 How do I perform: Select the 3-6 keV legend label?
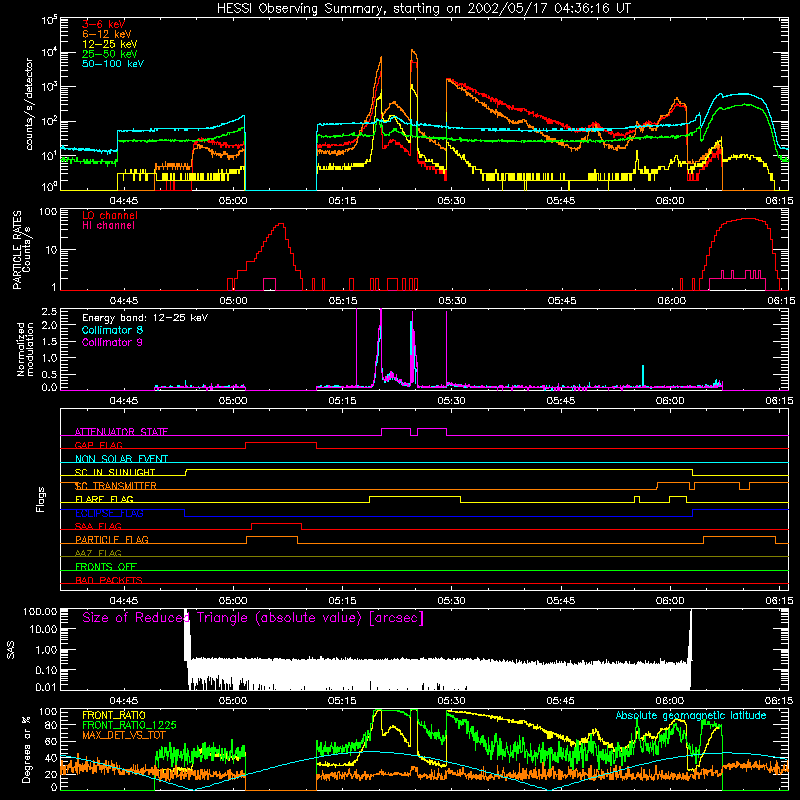pyautogui.click(x=103, y=24)
